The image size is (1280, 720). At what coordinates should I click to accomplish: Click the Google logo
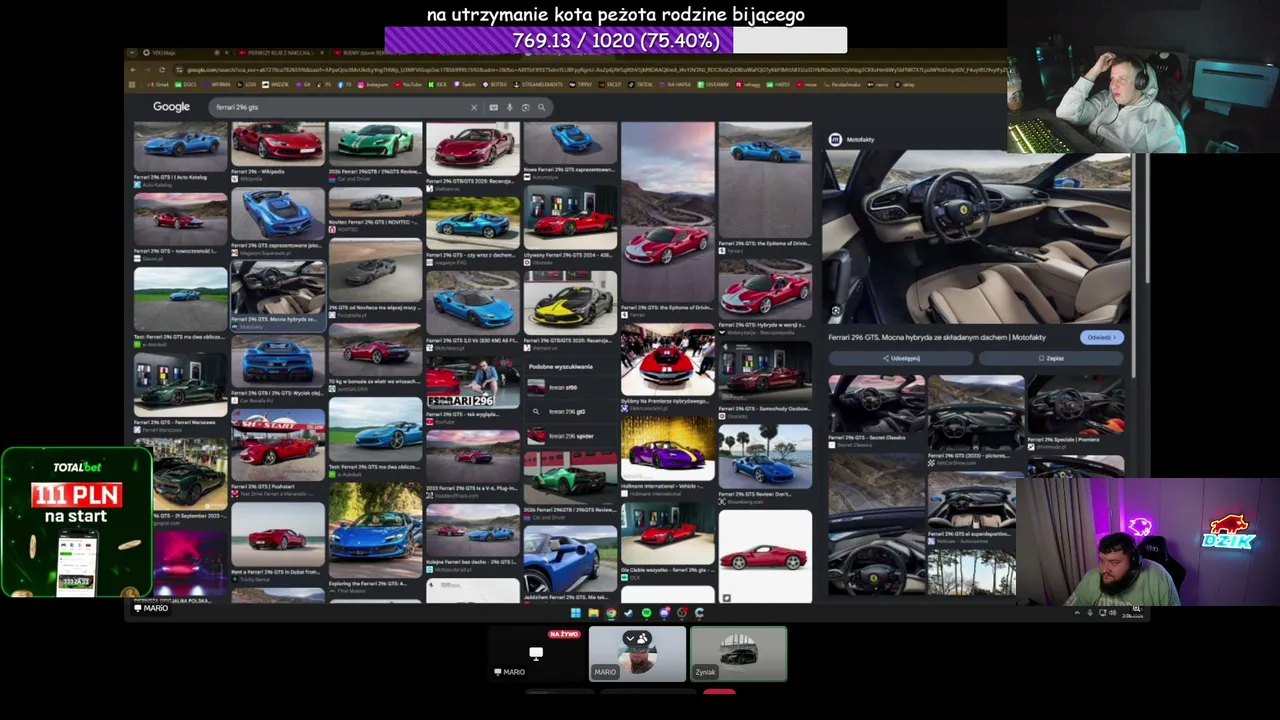tap(171, 107)
